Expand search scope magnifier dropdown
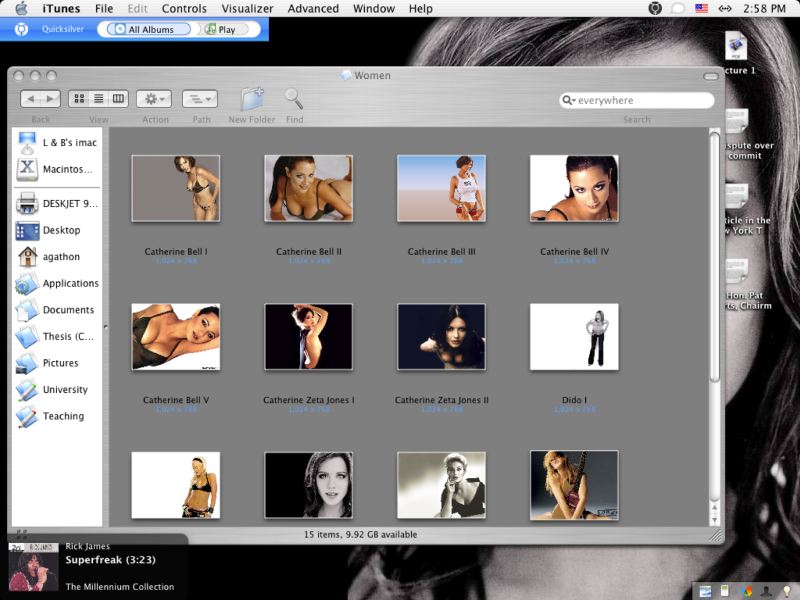This screenshot has height=600, width=800. (x=569, y=101)
